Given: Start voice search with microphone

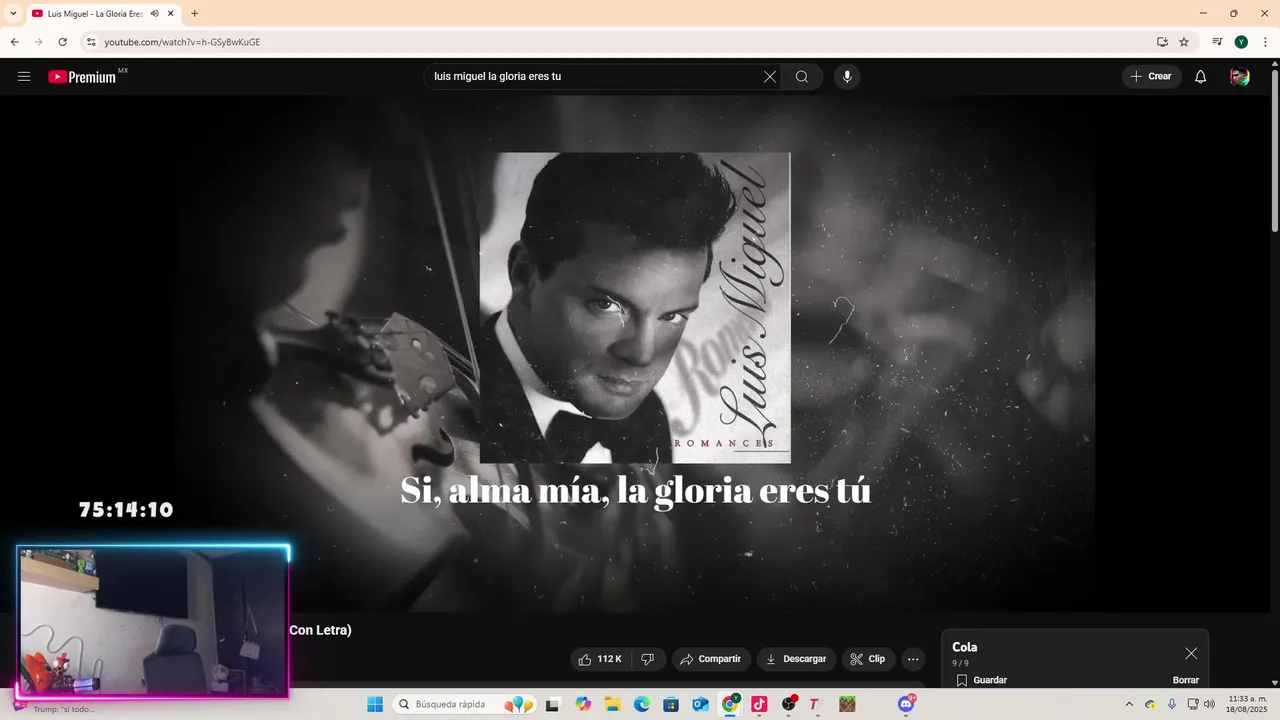Looking at the screenshot, I should point(847,77).
